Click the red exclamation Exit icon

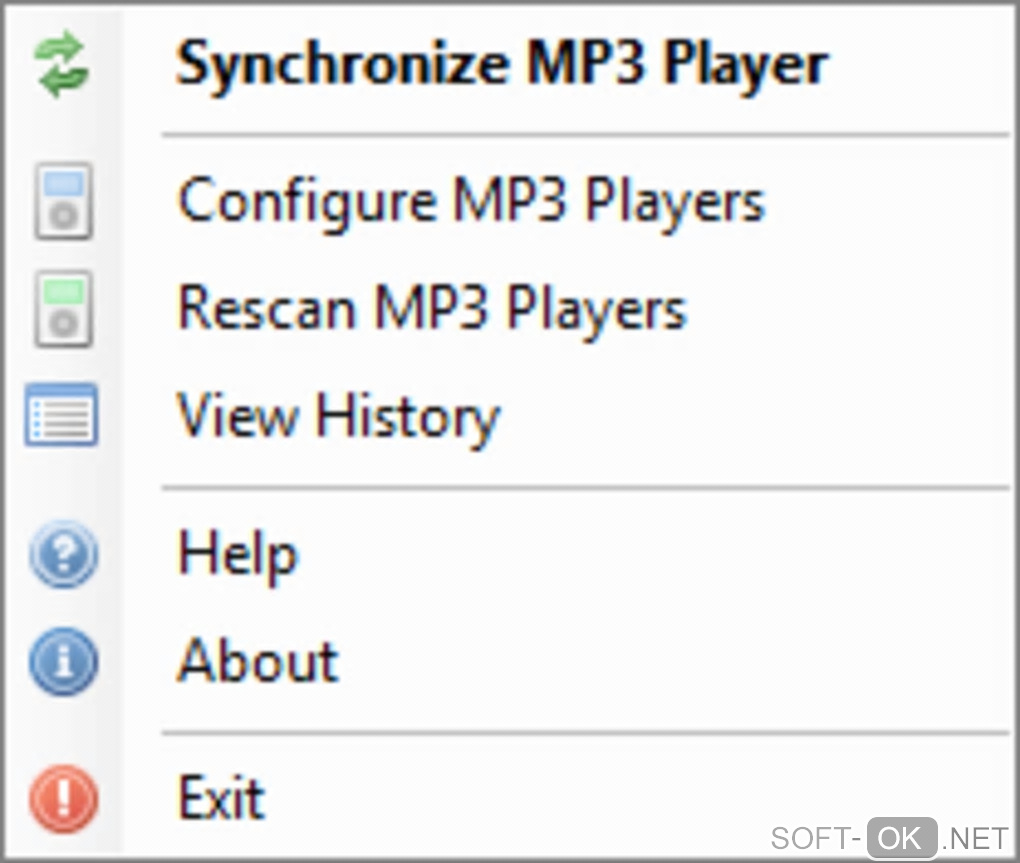click(x=63, y=798)
